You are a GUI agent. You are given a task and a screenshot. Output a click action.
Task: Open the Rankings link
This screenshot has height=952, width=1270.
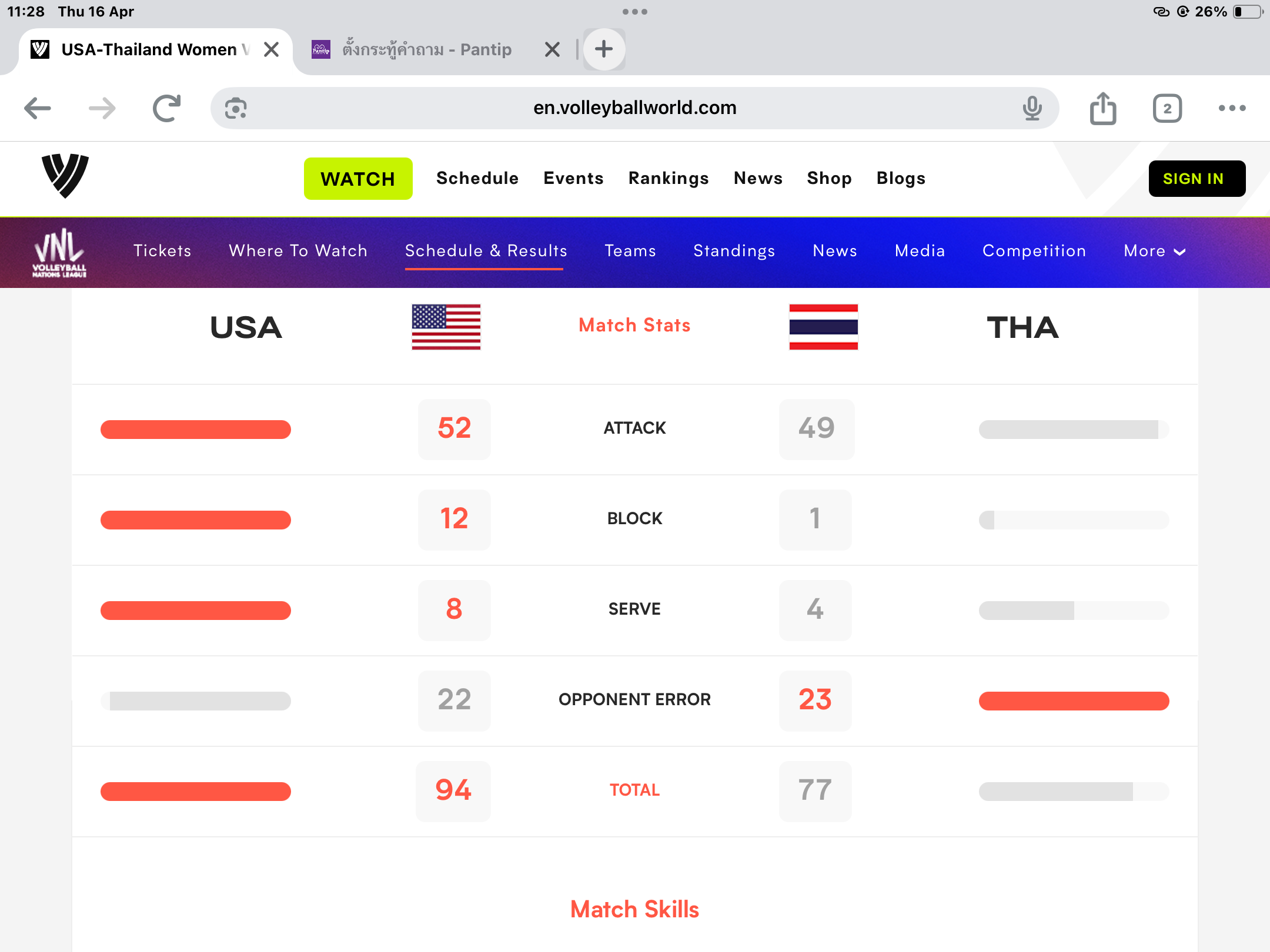669,178
